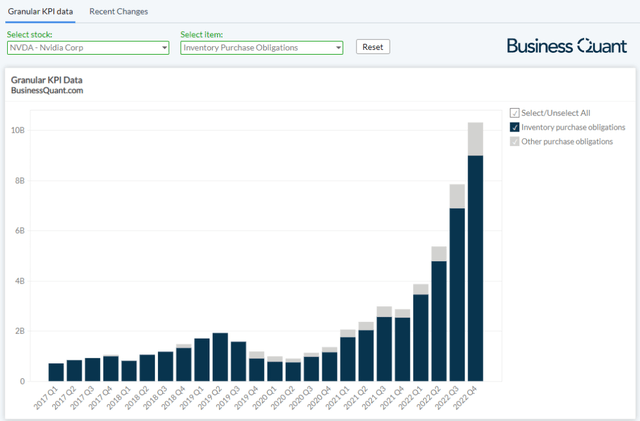Image resolution: width=640 pixels, height=421 pixels.
Task: Select the 2022 Q3 bar
Action: (x=457, y=294)
